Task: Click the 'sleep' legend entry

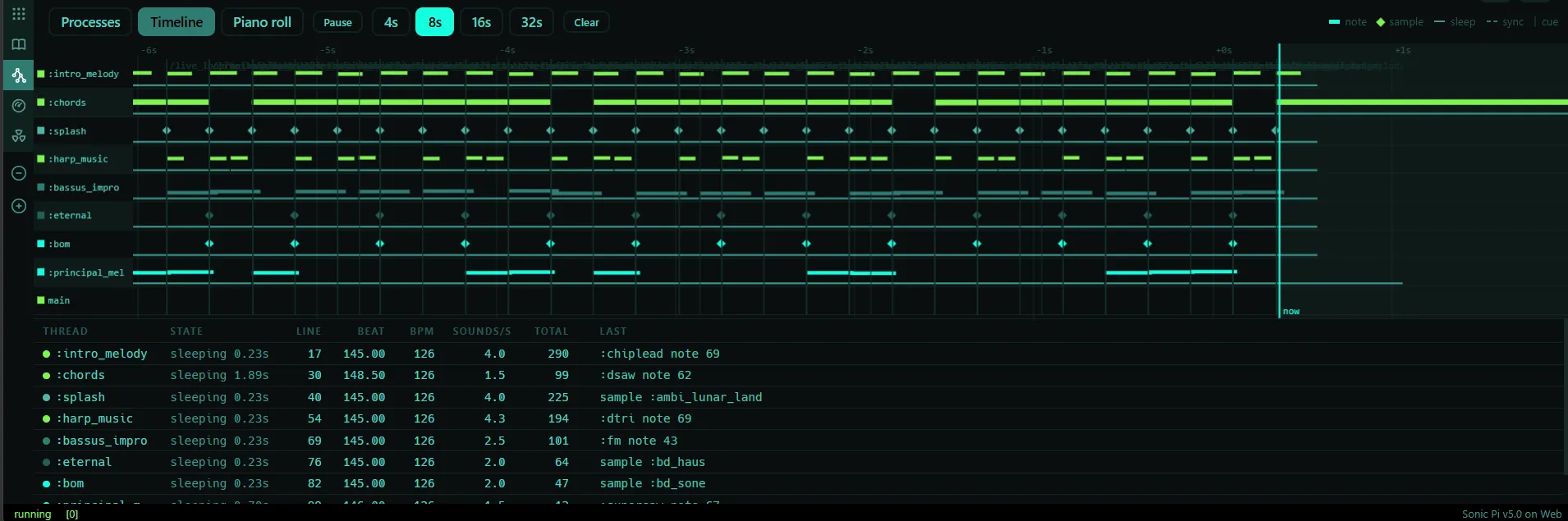Action: coord(1455,22)
